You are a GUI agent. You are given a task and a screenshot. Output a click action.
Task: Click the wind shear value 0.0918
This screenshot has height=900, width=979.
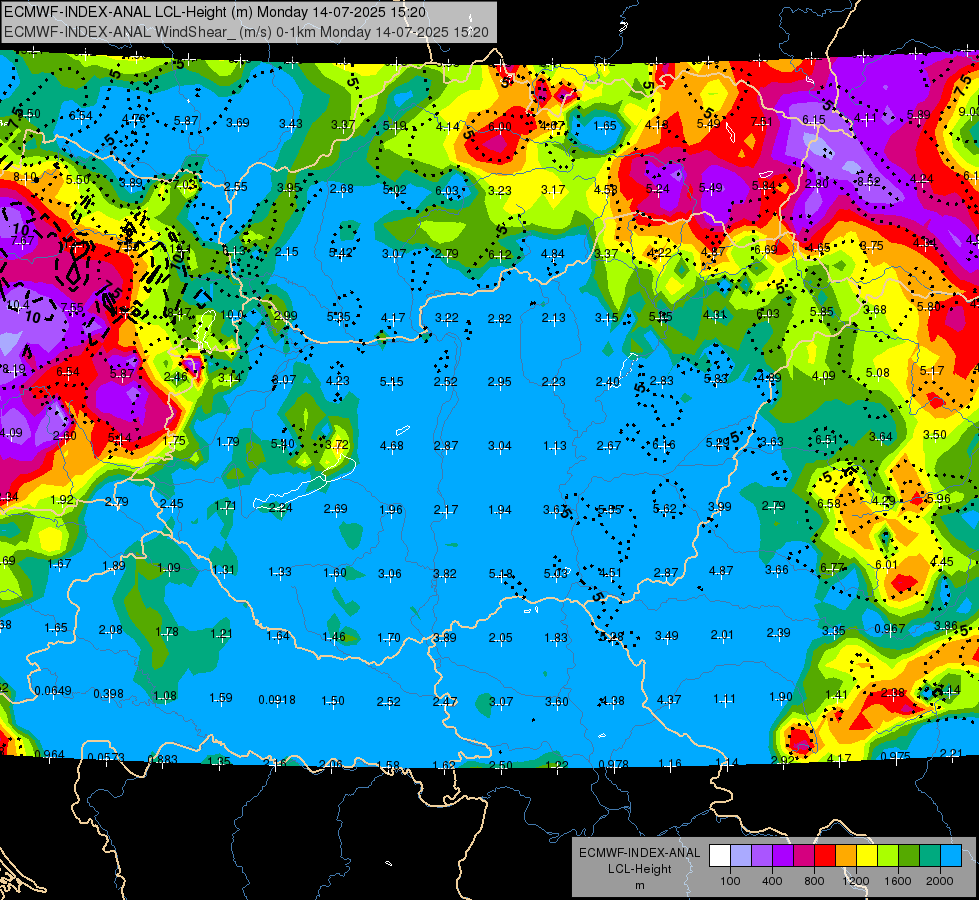pos(277,700)
